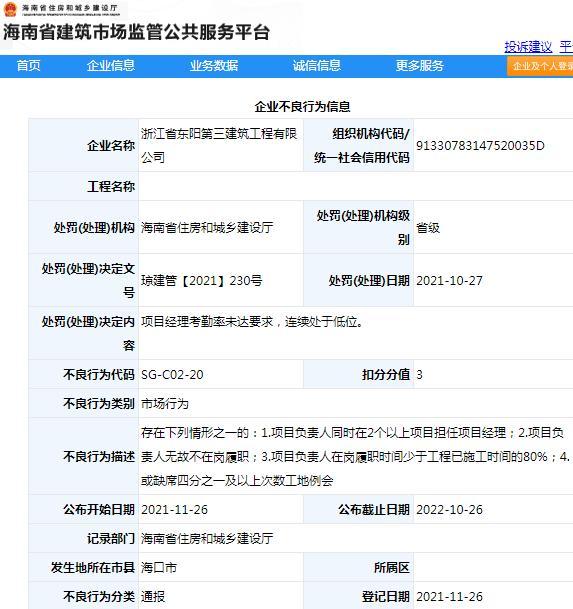The height and width of the screenshot is (609, 573).
Task: Click the 海南省建筑市场监管公共服务平台 title
Action: point(137,32)
